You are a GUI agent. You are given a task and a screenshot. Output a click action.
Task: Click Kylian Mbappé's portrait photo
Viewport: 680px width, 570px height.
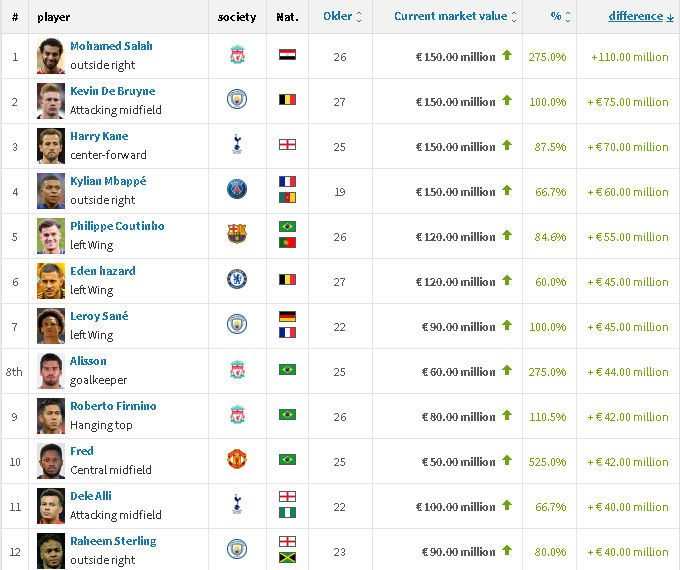tap(51, 191)
